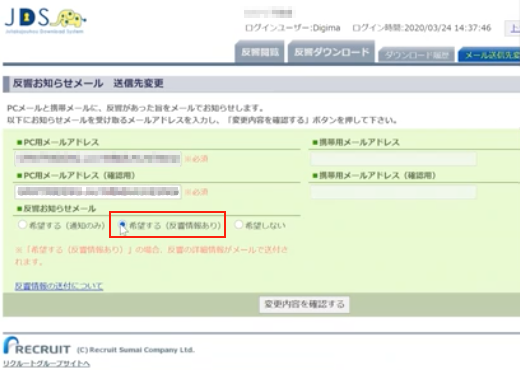Click the cut-off button beside login time
Viewport: 520px width, 370px height.
click(x=512, y=28)
